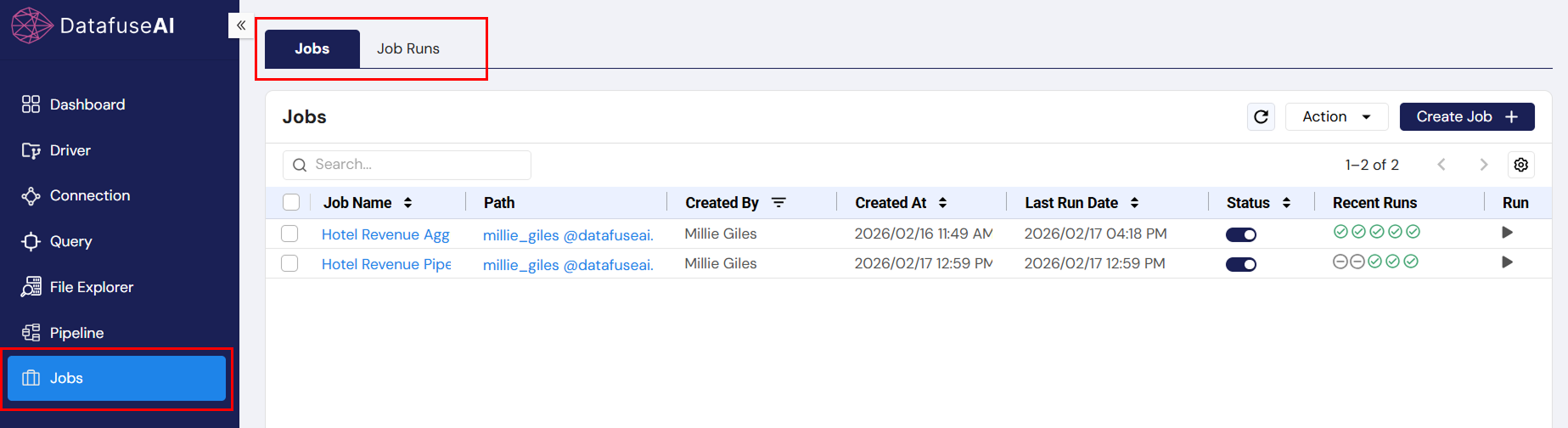Select the Hotel Revenue Agg row checkbox
Image resolution: width=1568 pixels, height=428 pixels.
point(289,234)
